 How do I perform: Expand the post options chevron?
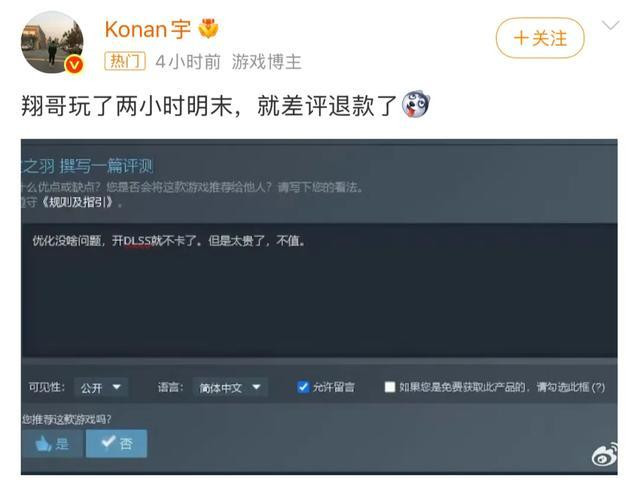click(611, 26)
